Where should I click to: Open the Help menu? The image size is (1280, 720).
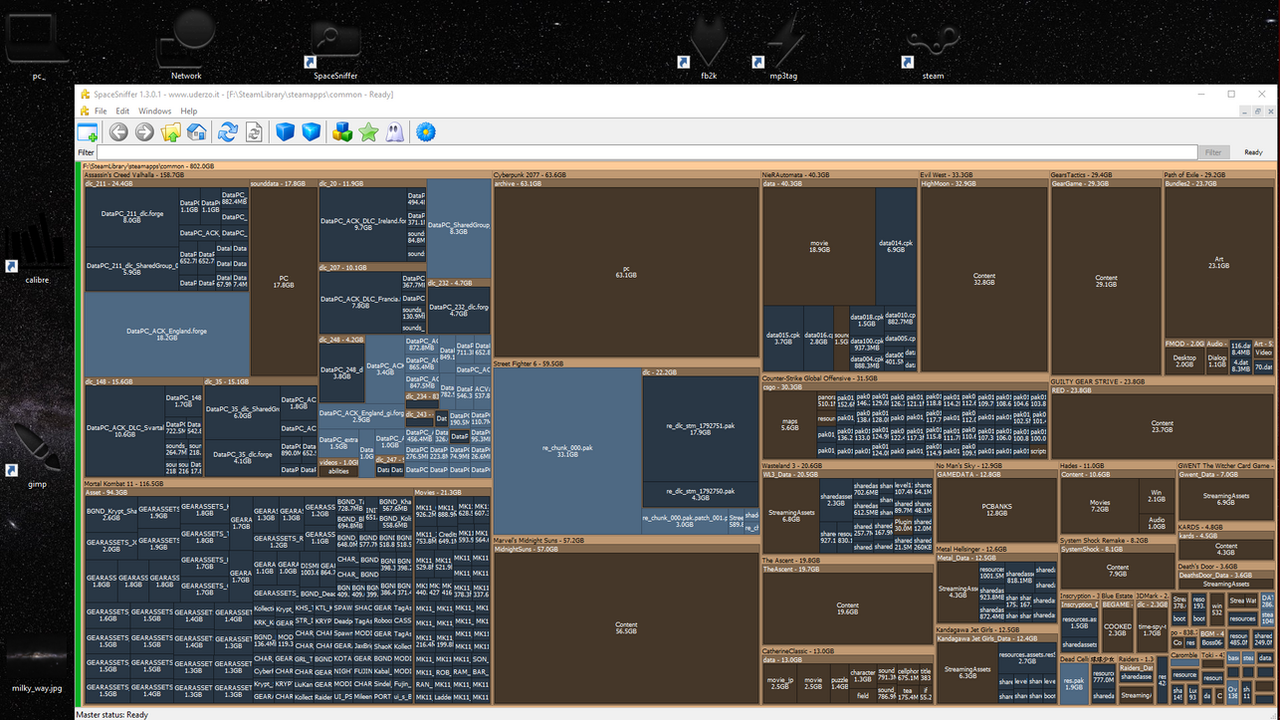pyautogui.click(x=189, y=111)
